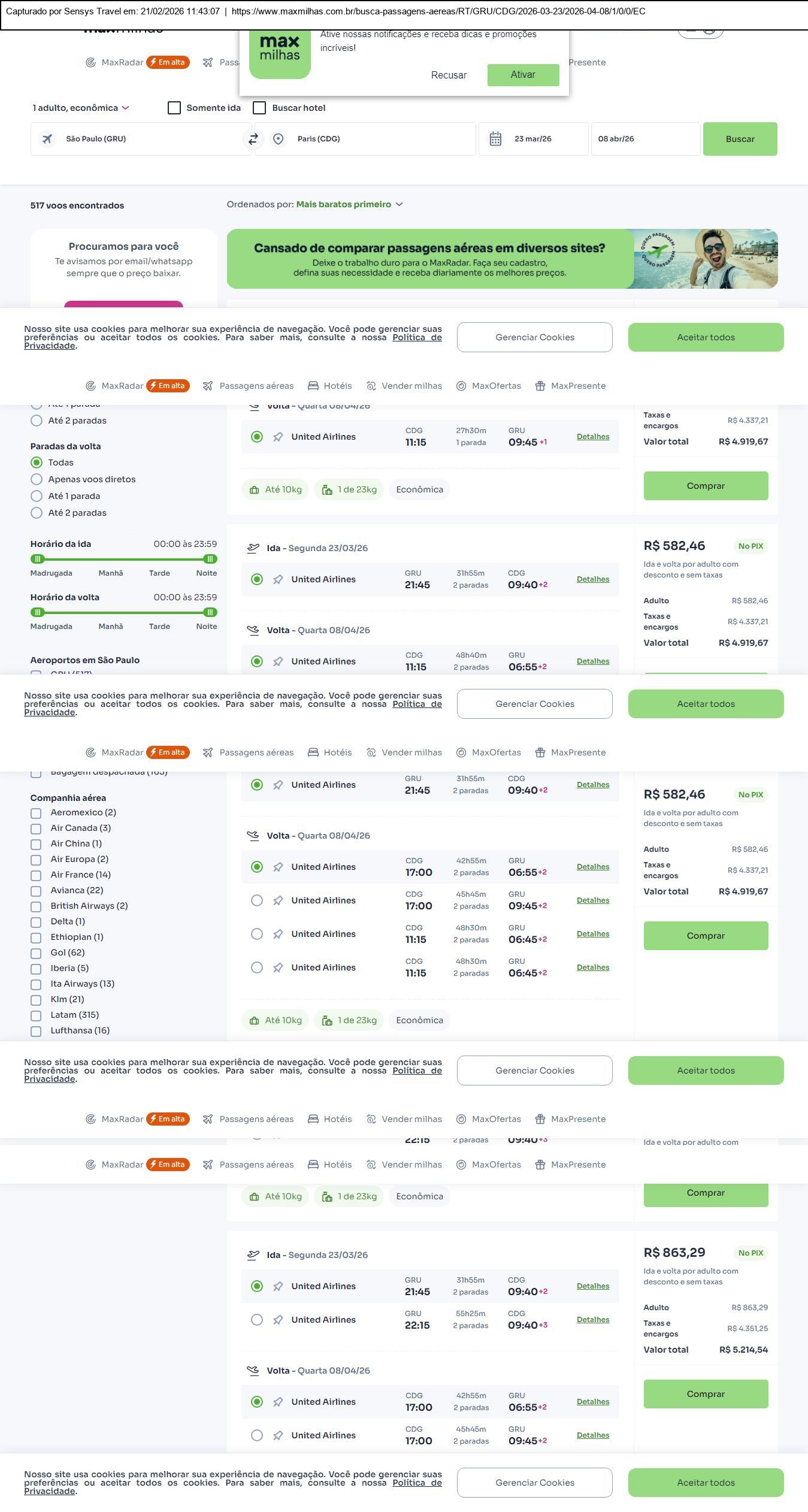Click the calendar icon beside 23 mar/26
Screen dimensions: 808x1512
coord(495,139)
